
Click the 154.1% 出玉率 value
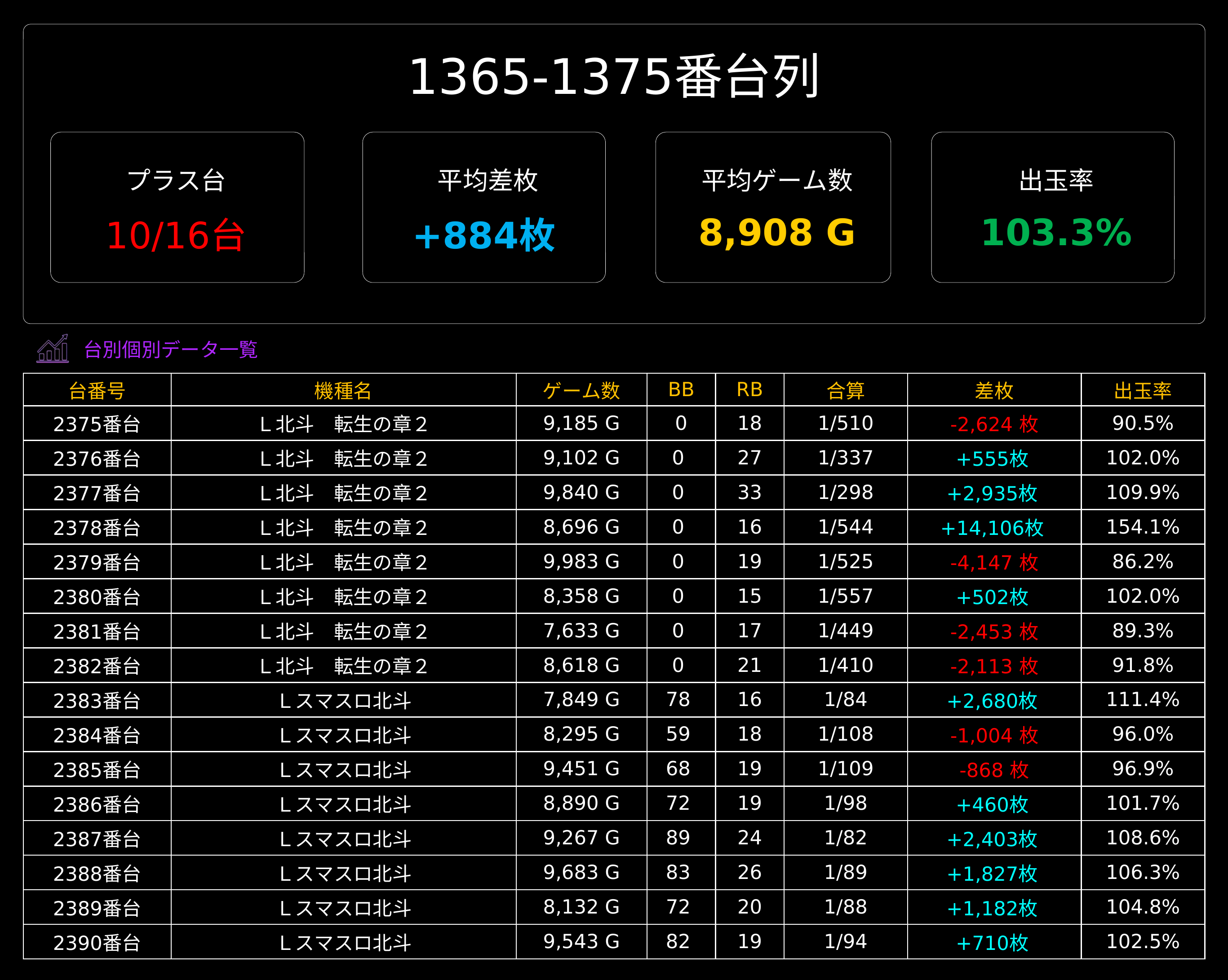pyautogui.click(x=1143, y=527)
